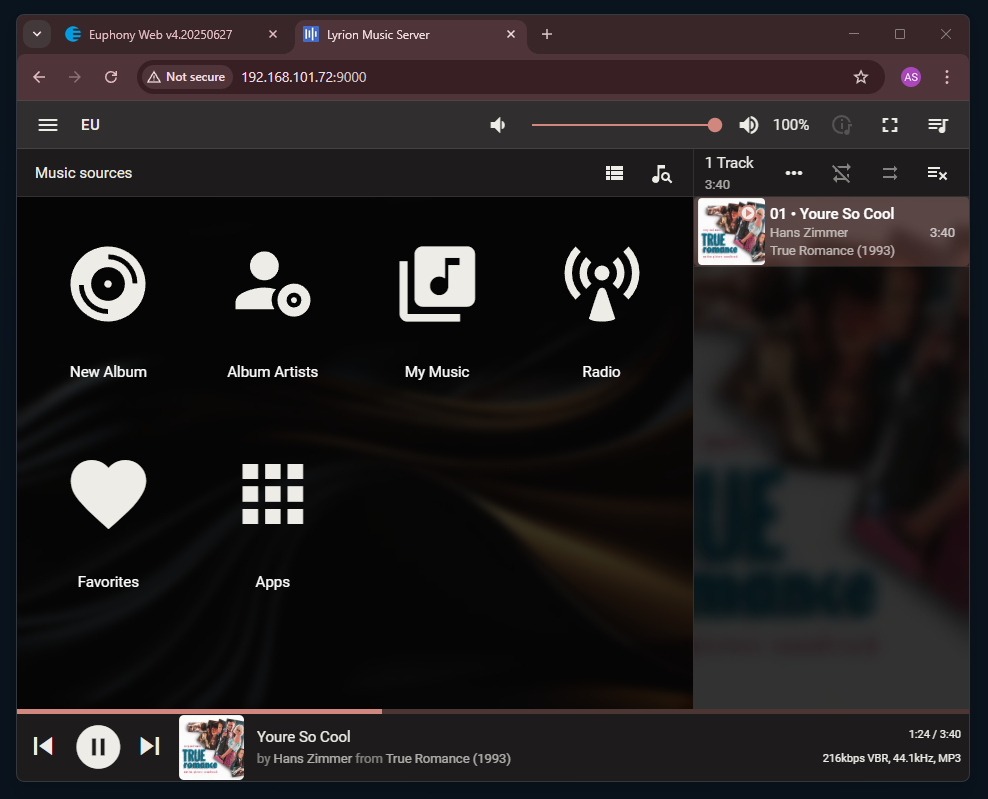
Task: Bookmark this page with the star
Action: click(861, 77)
